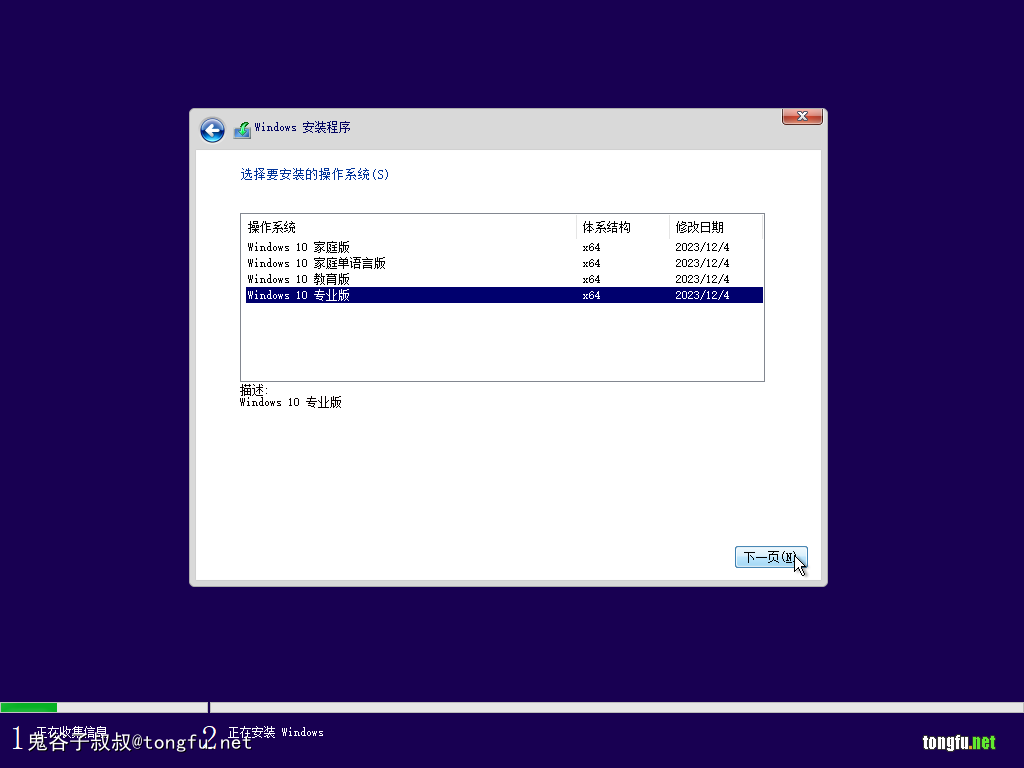The height and width of the screenshot is (768, 1024).
Task: Click the 修改日期 column header
Action: click(699, 227)
